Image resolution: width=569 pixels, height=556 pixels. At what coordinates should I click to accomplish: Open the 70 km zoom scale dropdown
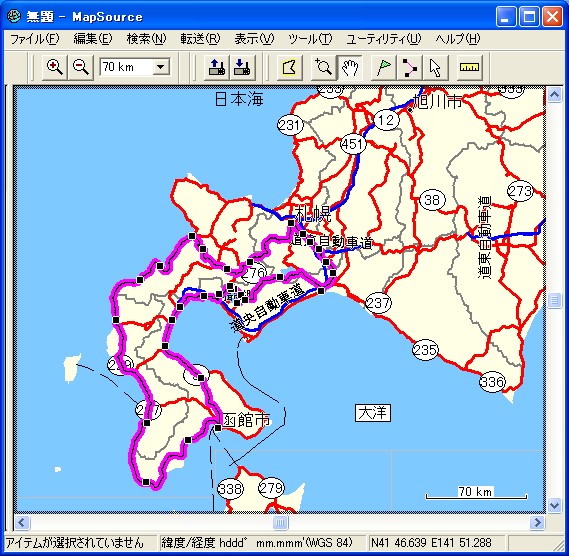160,67
